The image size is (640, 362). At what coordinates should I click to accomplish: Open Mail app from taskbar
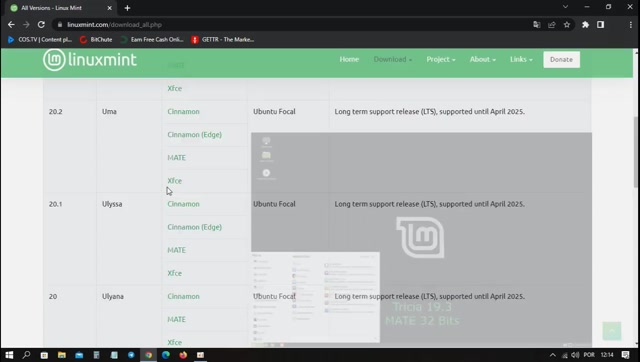click(79, 355)
